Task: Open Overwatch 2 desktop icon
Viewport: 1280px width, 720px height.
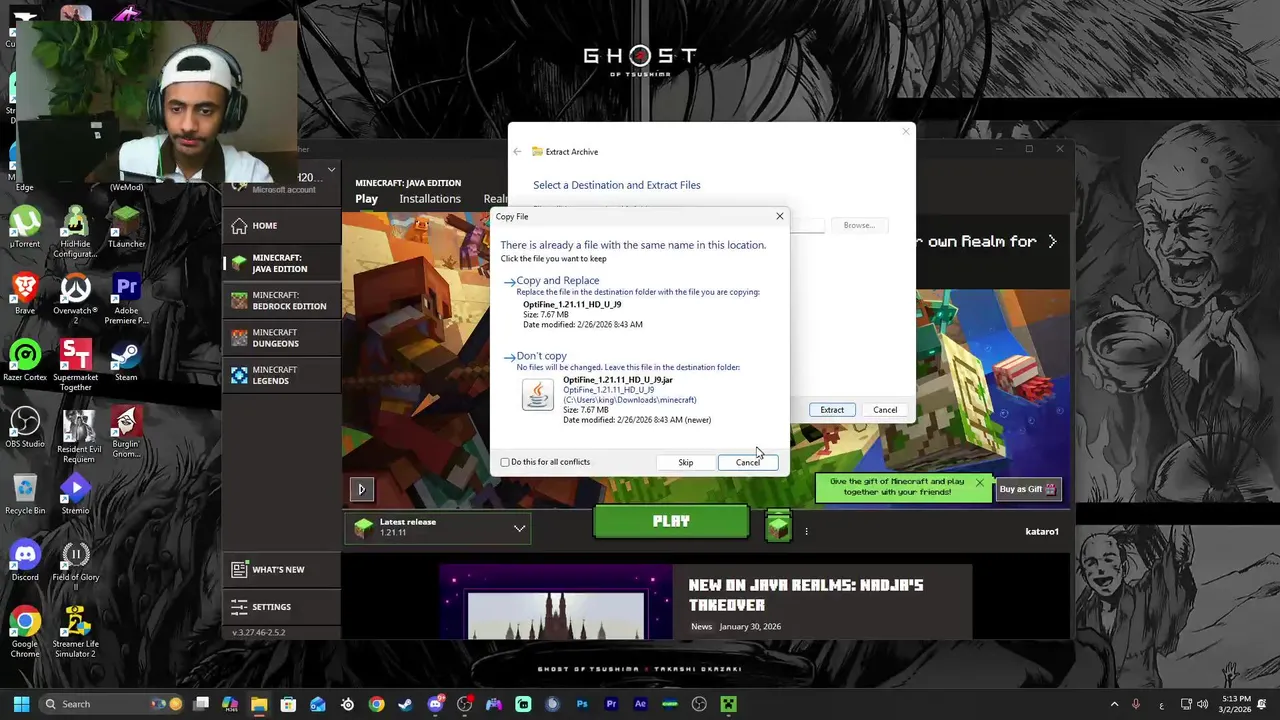Action: tap(75, 298)
